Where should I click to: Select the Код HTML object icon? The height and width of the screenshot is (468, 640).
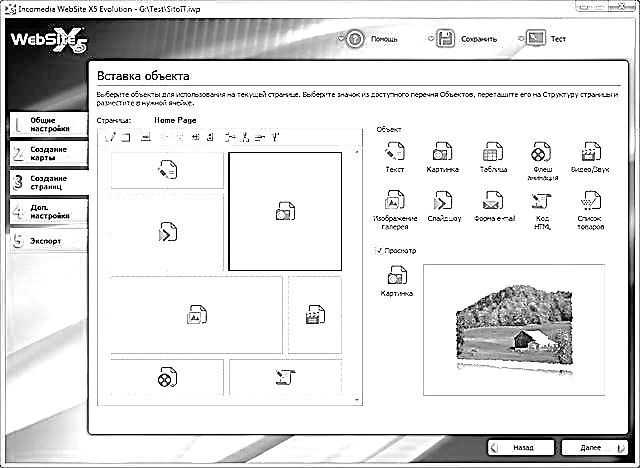coord(541,201)
